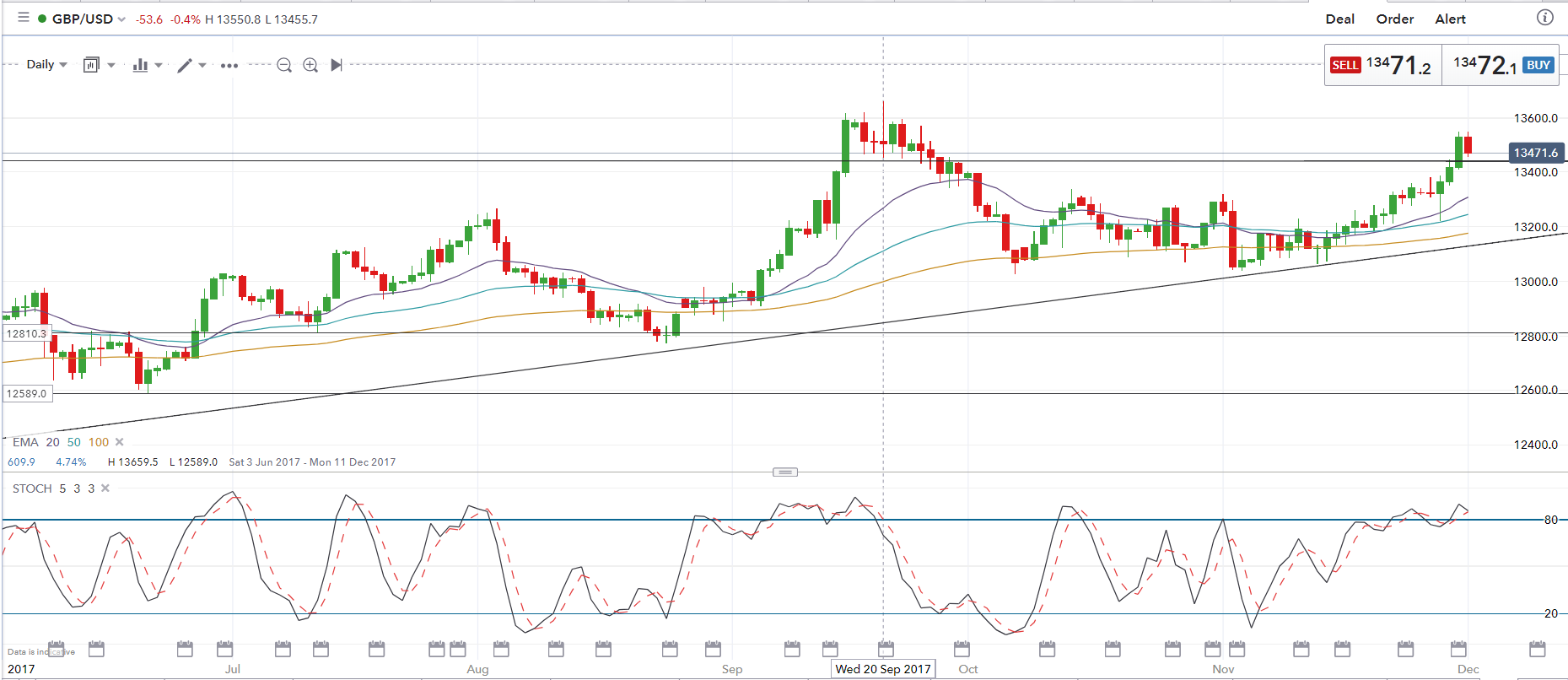The image size is (1568, 680).
Task: Click the date range Sat 3 Jun 2017 - Mon 11 Dec 2017
Action: tap(312, 461)
